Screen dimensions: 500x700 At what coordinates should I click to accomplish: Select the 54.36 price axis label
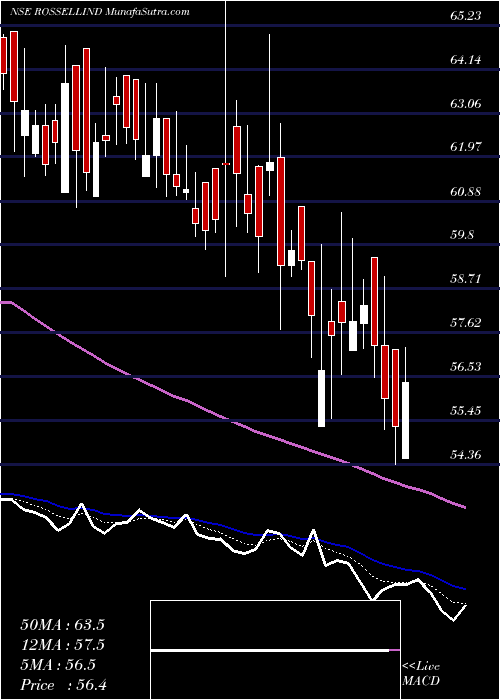(x=466, y=455)
